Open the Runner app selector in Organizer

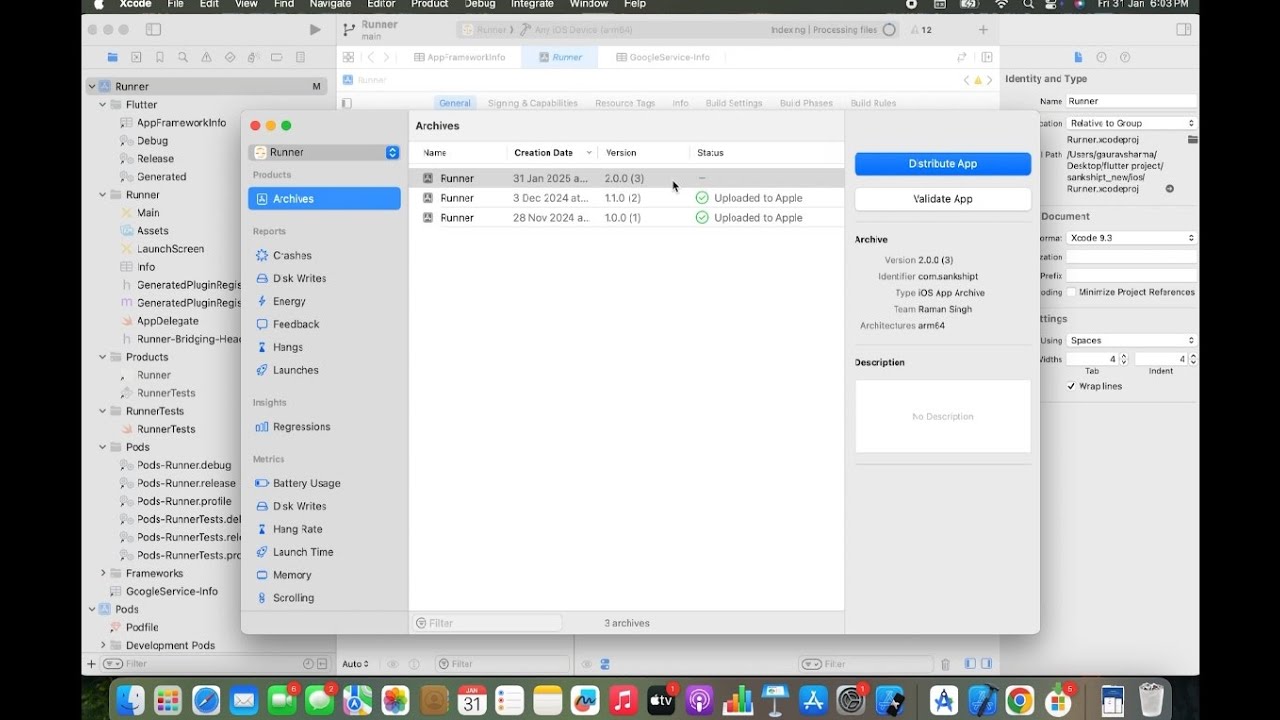tap(324, 152)
